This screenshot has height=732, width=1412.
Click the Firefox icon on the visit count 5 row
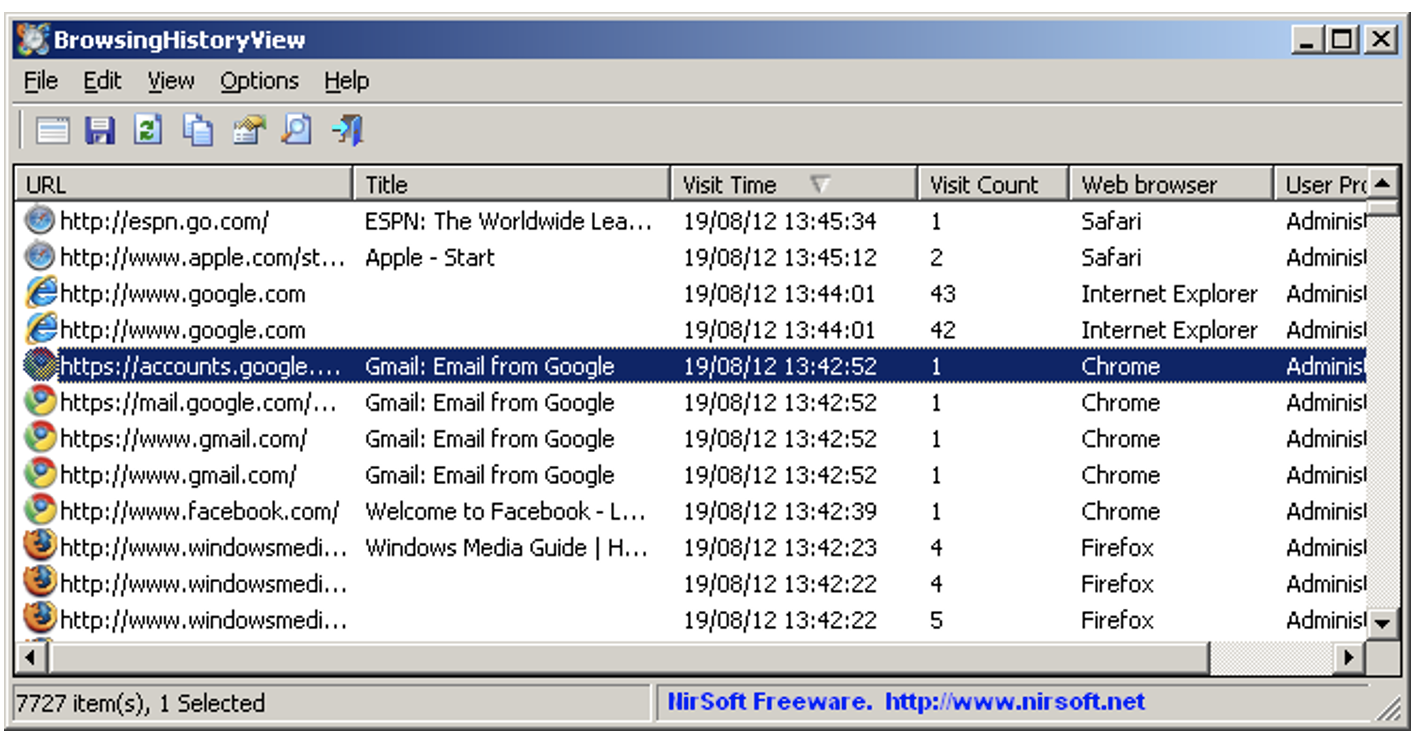click(40, 619)
